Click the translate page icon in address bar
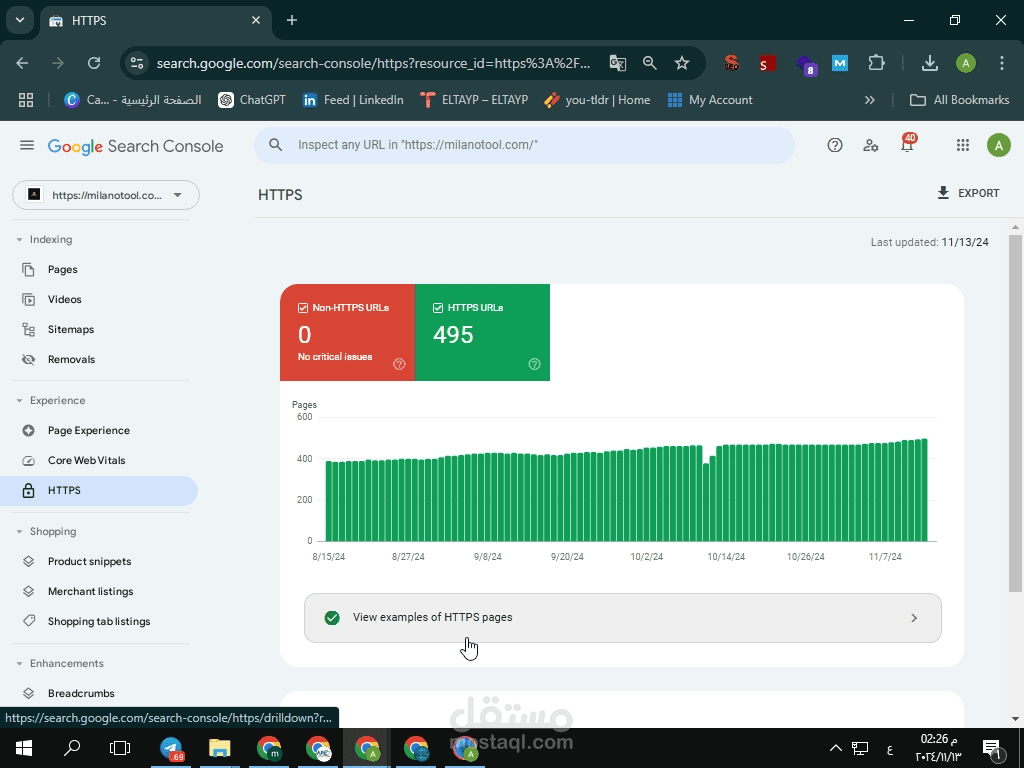 pyautogui.click(x=617, y=63)
